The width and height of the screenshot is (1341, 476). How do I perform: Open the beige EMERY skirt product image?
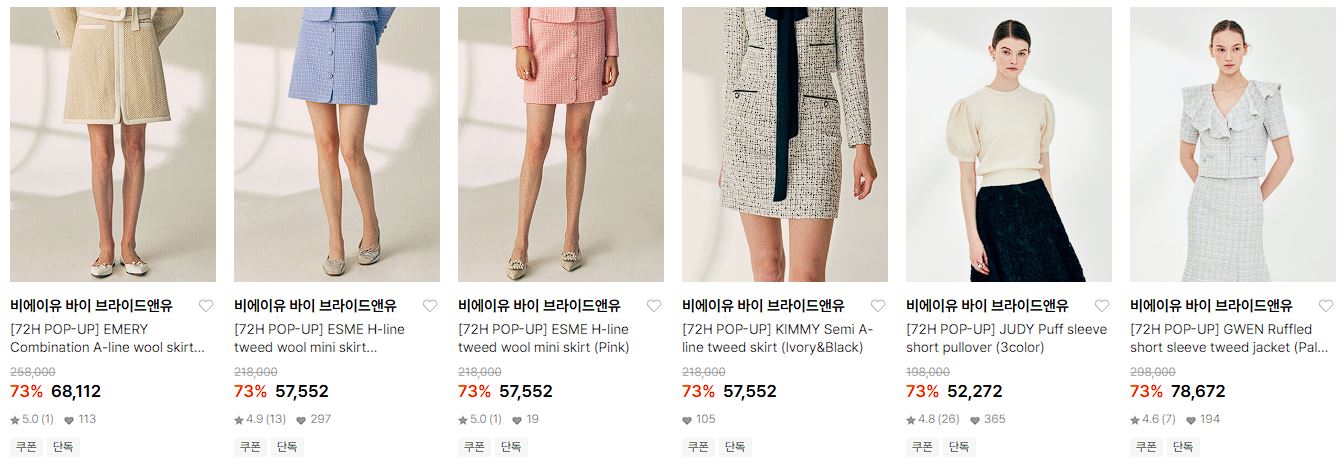coord(113,144)
